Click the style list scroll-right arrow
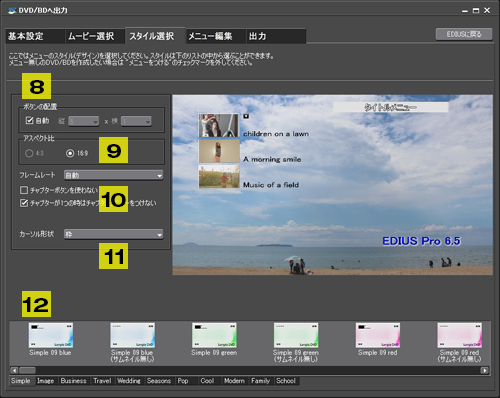 click(x=484, y=370)
